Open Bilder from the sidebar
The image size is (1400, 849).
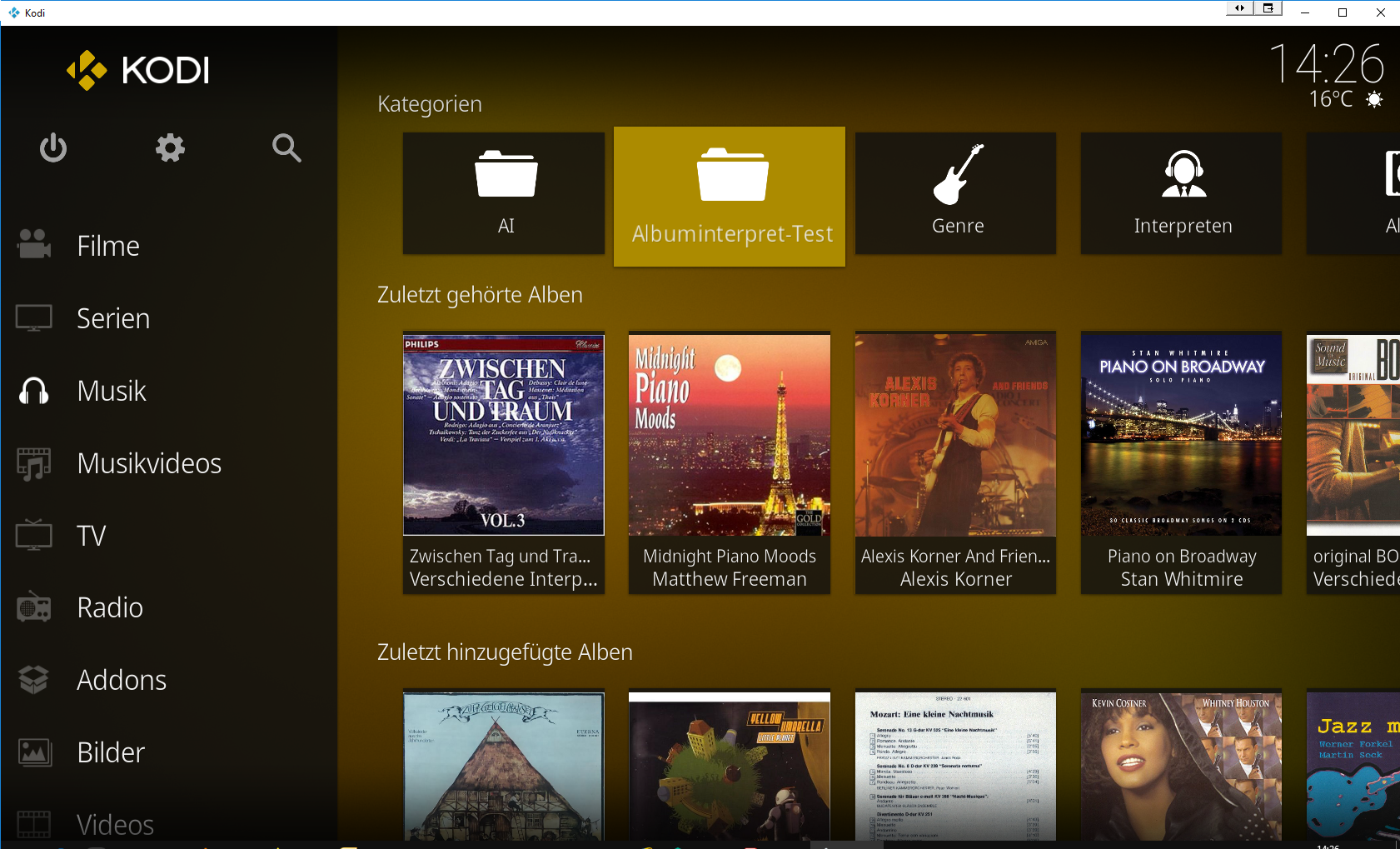click(x=111, y=752)
